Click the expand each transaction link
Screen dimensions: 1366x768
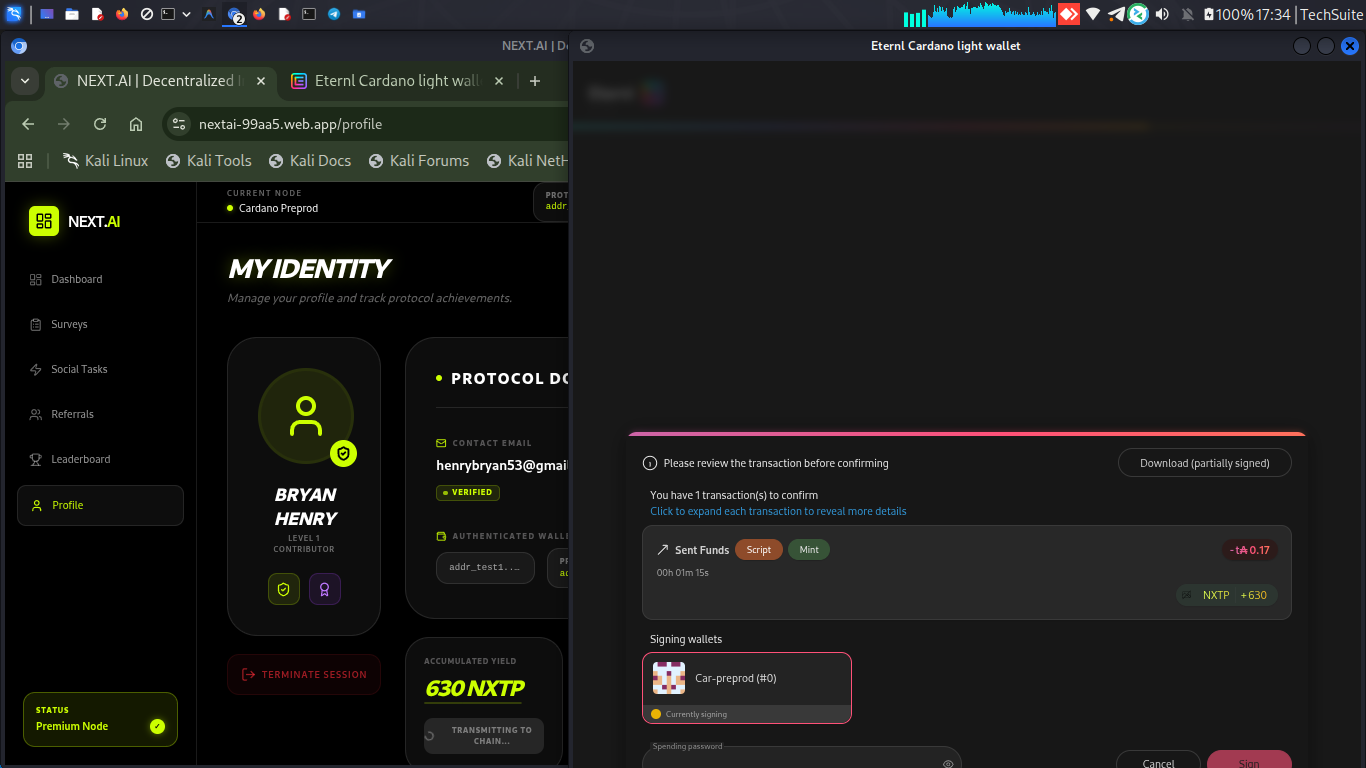[778, 511]
